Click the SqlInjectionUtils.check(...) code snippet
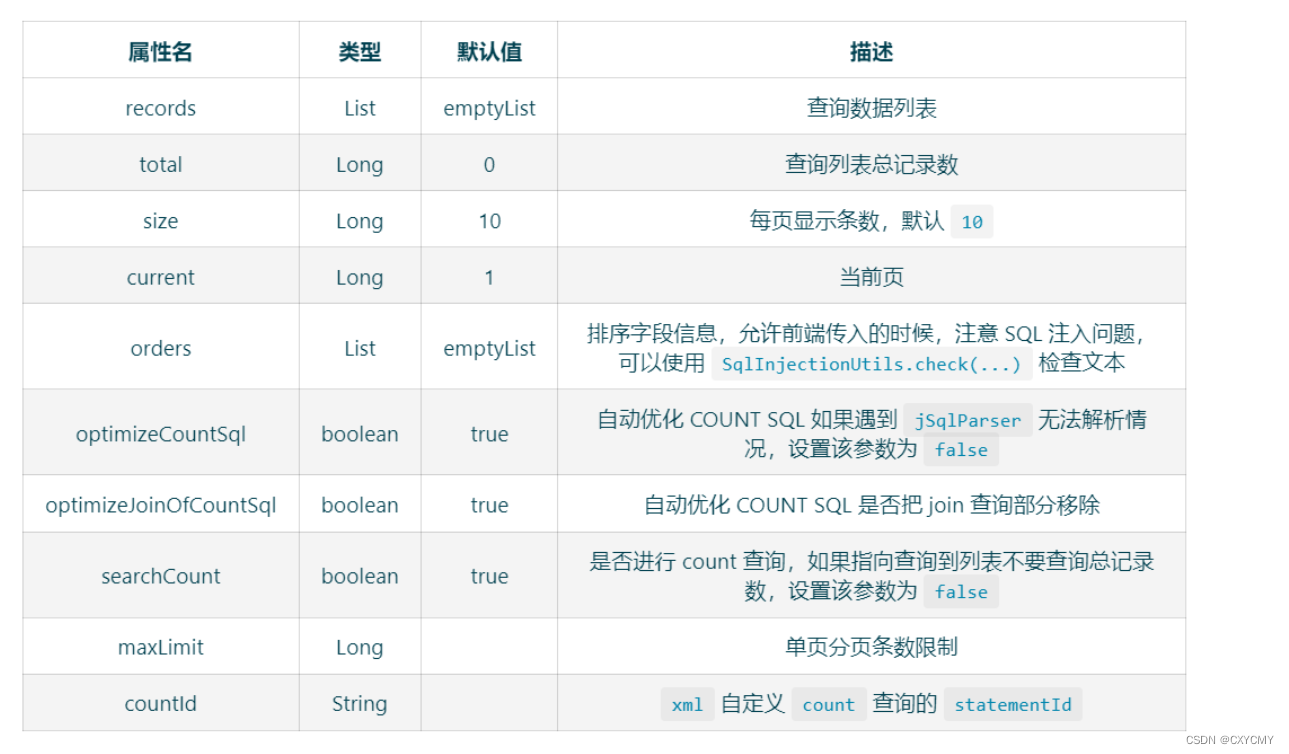The image size is (1289, 754). [x=871, y=364]
